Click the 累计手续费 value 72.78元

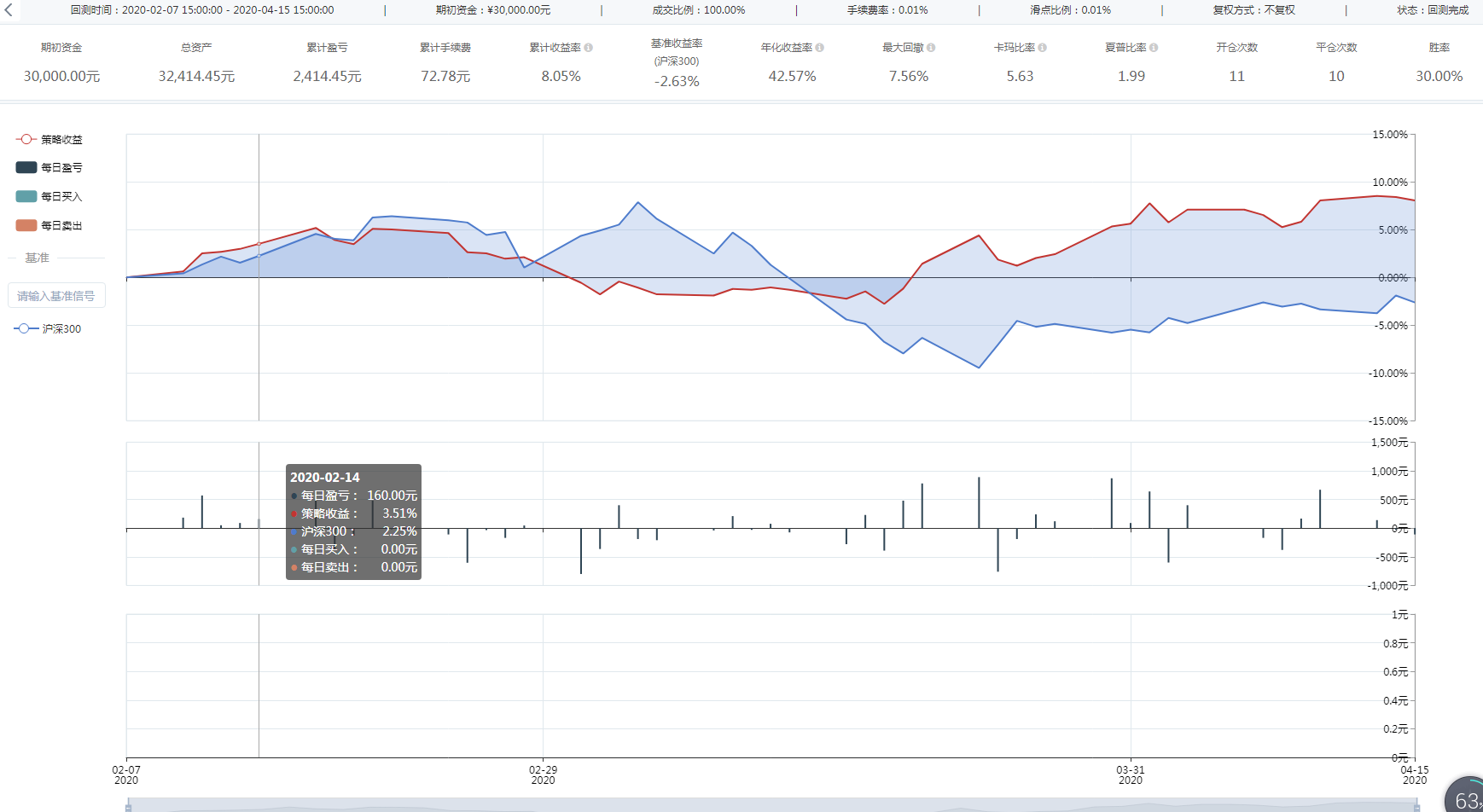click(445, 77)
